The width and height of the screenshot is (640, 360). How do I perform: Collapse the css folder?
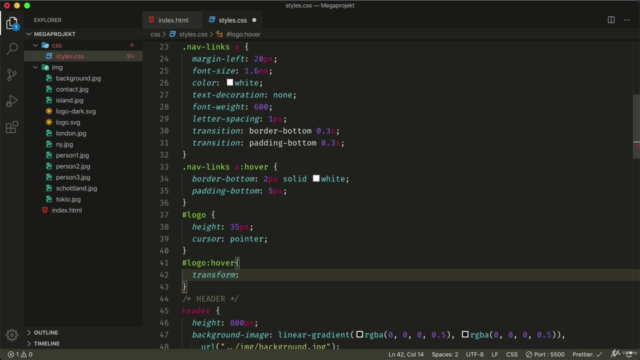[x=36, y=45]
